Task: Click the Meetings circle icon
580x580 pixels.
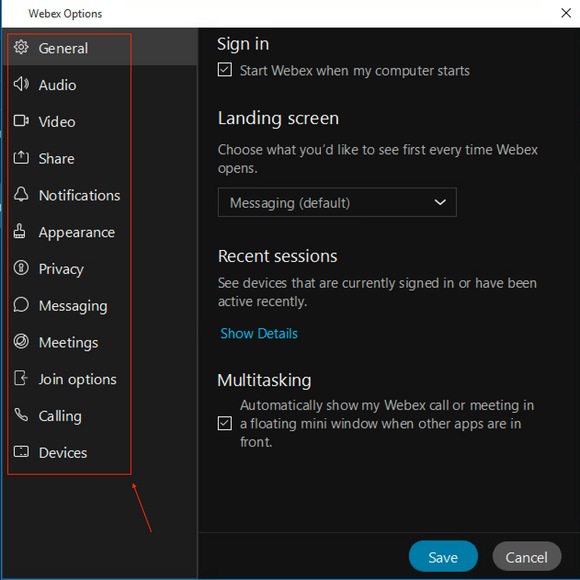Action: (21, 341)
